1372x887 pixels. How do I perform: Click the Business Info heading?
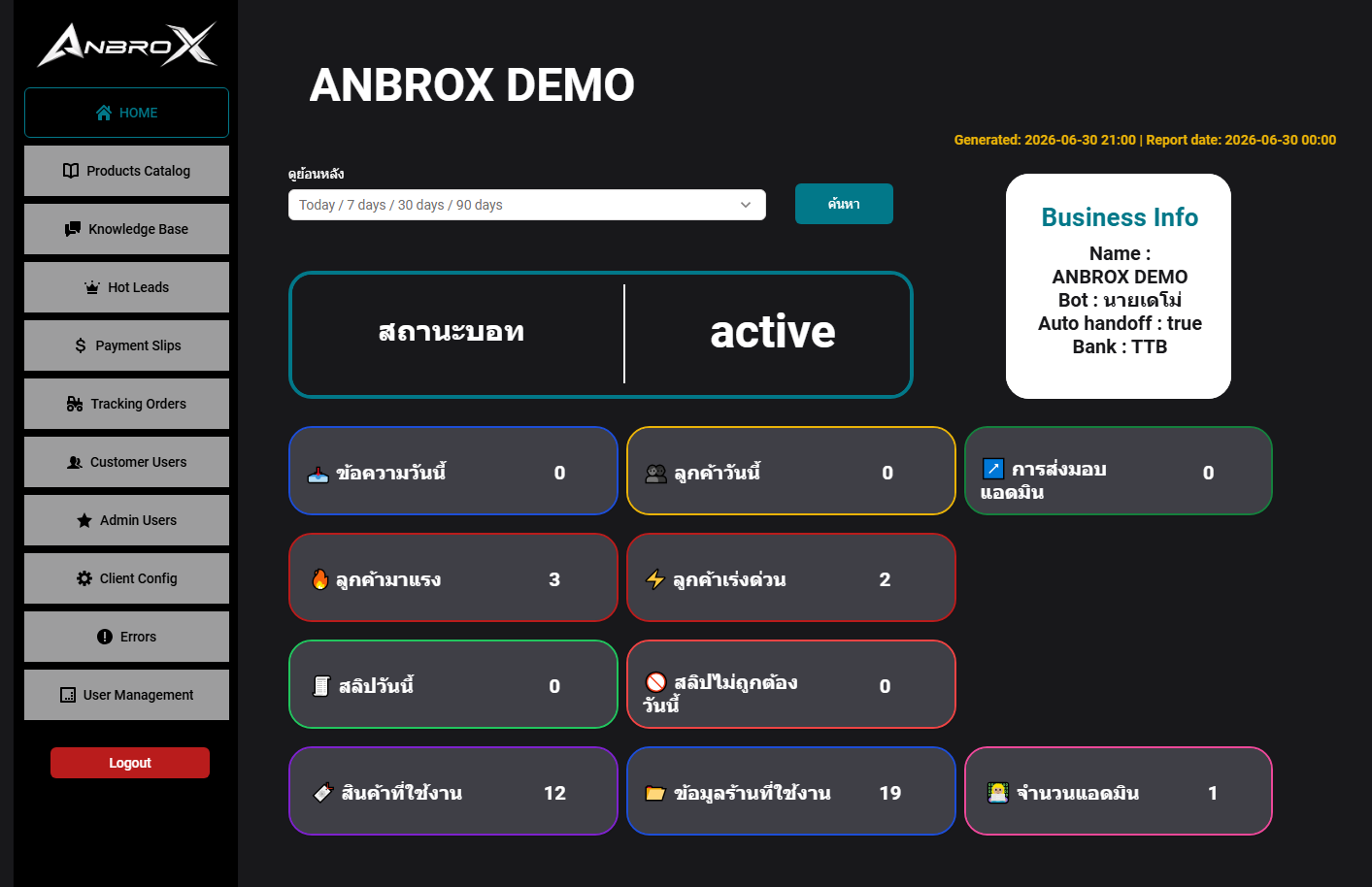click(1120, 217)
